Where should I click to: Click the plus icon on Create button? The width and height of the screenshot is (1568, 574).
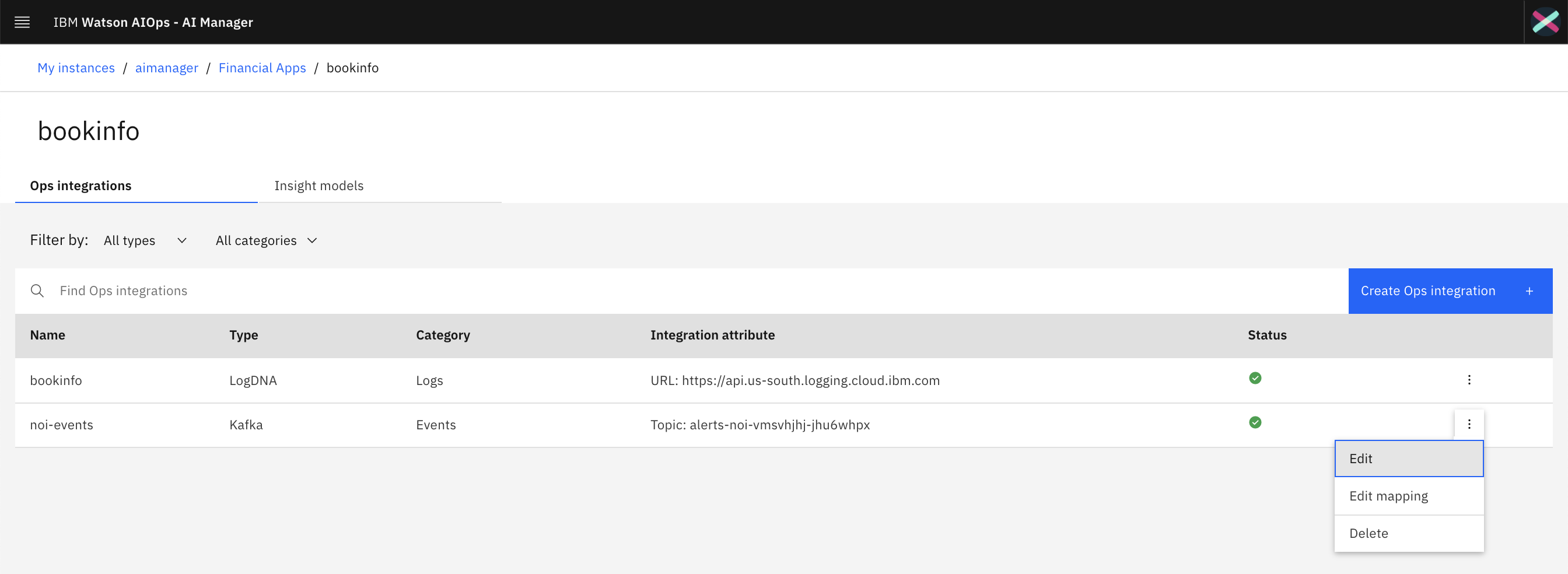1529,291
